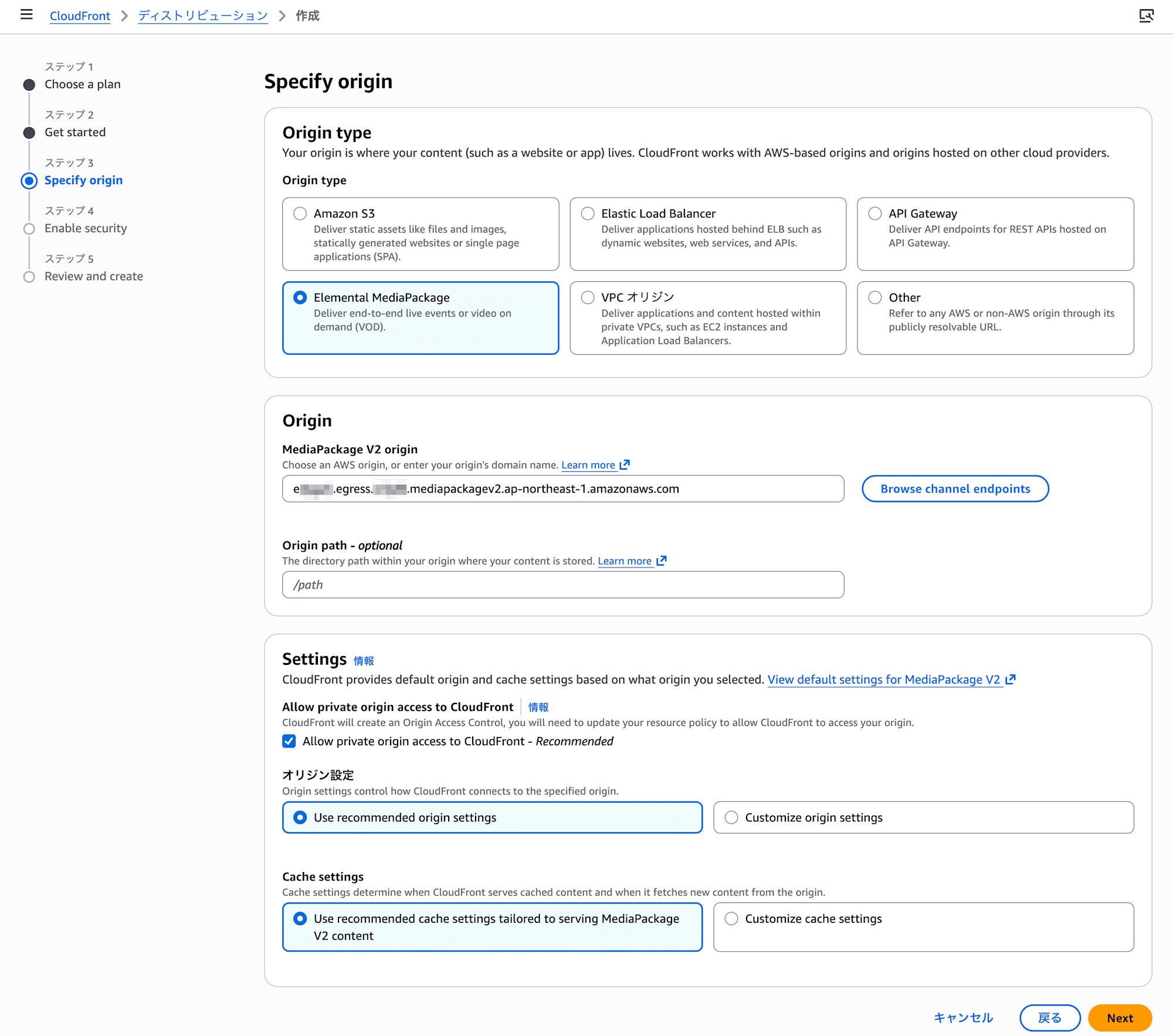The image size is (1173, 1036).
Task: Click the CloudFront breadcrumb link
Action: pyautogui.click(x=80, y=16)
